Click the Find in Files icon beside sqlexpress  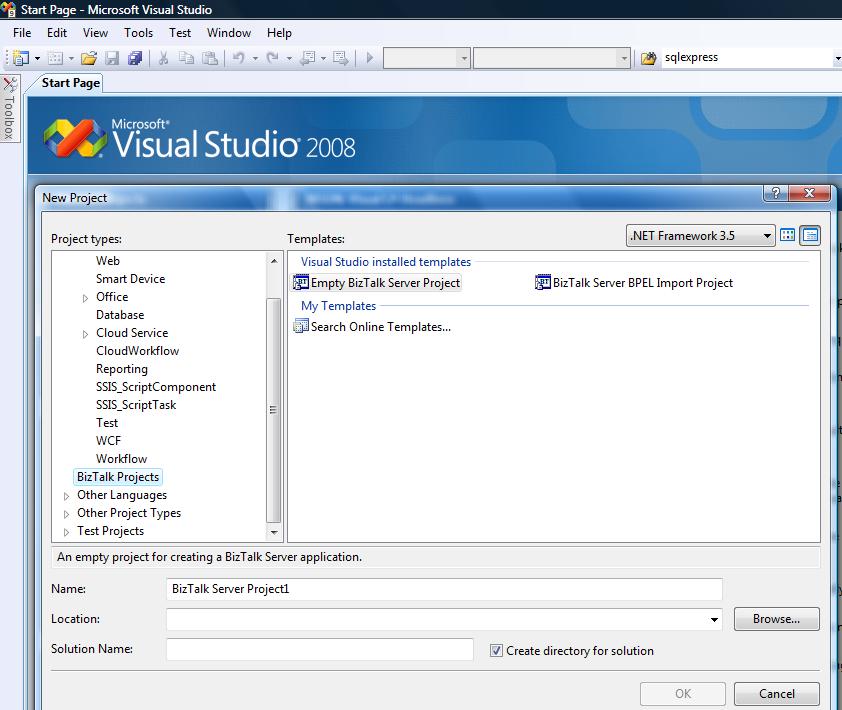tap(649, 57)
